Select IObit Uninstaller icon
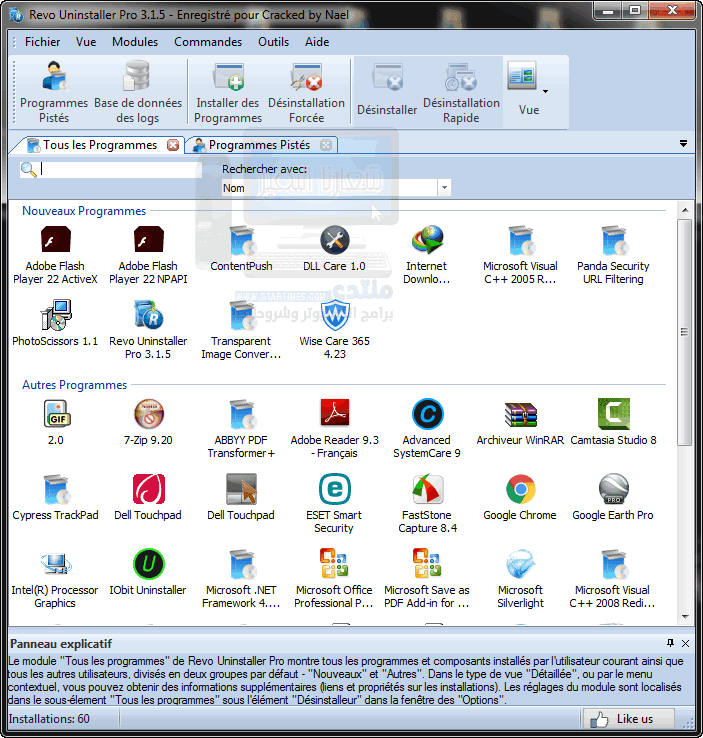This screenshot has height=738, width=703. click(x=148, y=572)
